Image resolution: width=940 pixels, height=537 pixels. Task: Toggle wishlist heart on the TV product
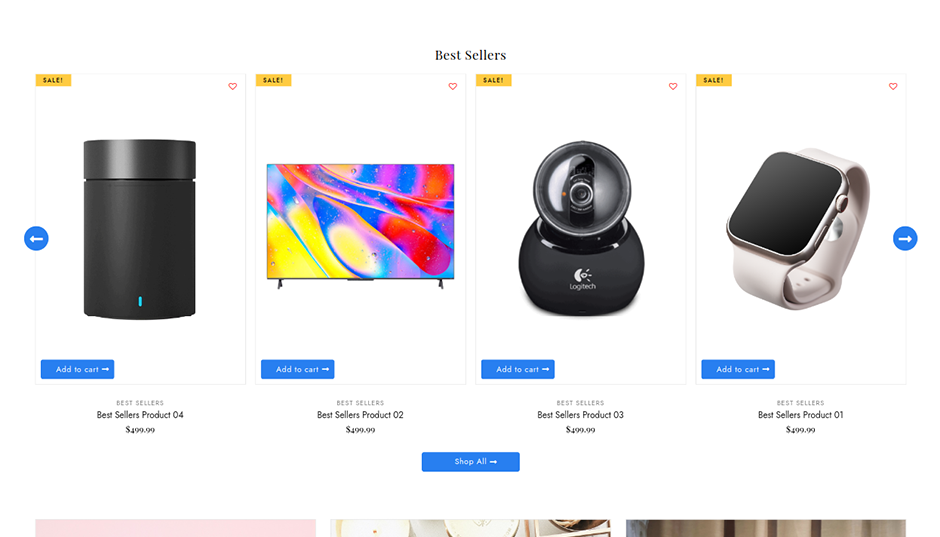coord(453,86)
